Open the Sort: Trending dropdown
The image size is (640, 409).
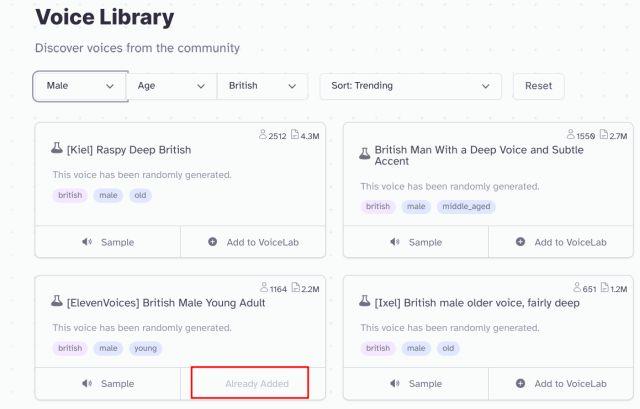(x=409, y=86)
